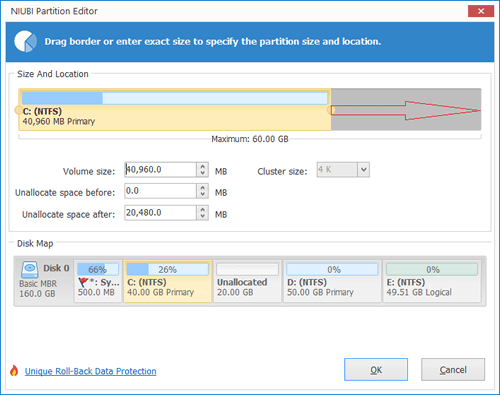Click the left border handle of C: partition

tap(19, 110)
